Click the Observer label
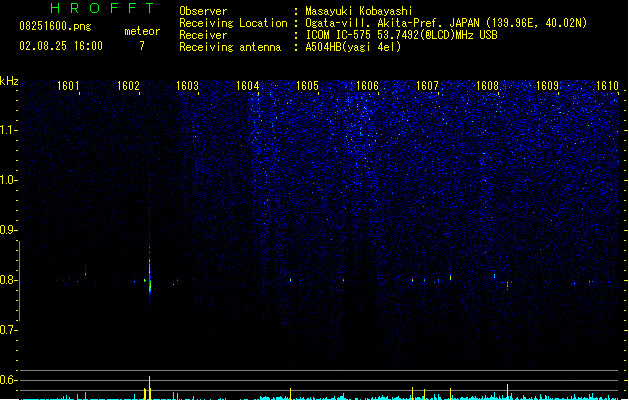The width and height of the screenshot is (629, 400). (x=203, y=11)
